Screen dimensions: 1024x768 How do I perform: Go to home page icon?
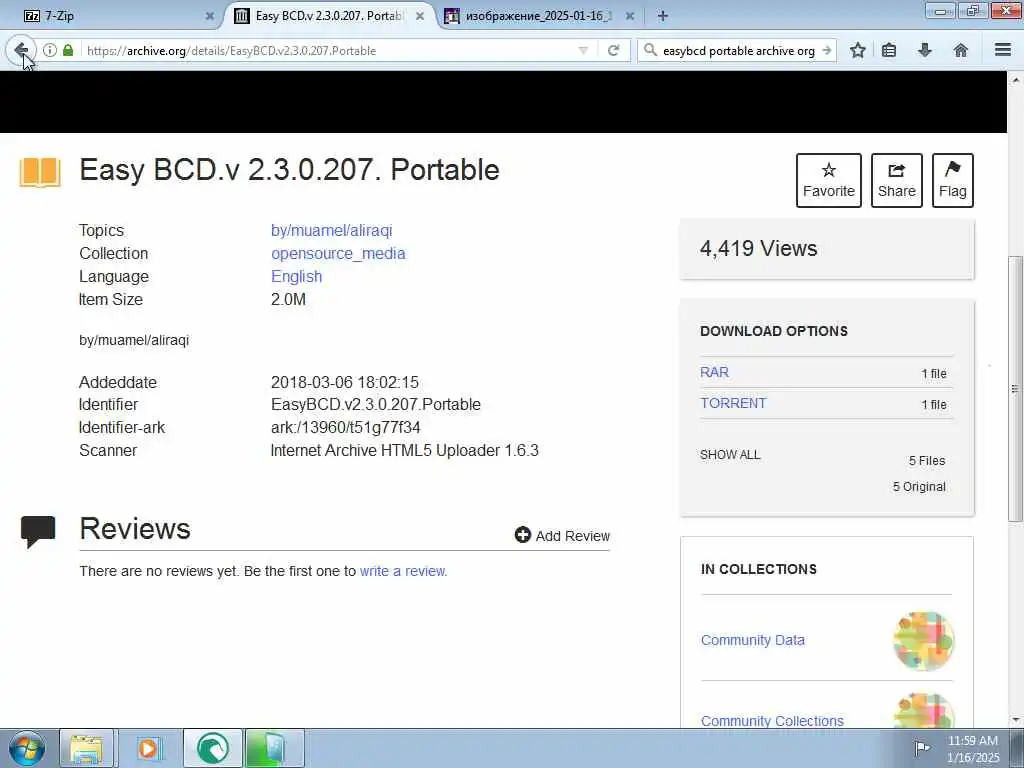pos(961,50)
